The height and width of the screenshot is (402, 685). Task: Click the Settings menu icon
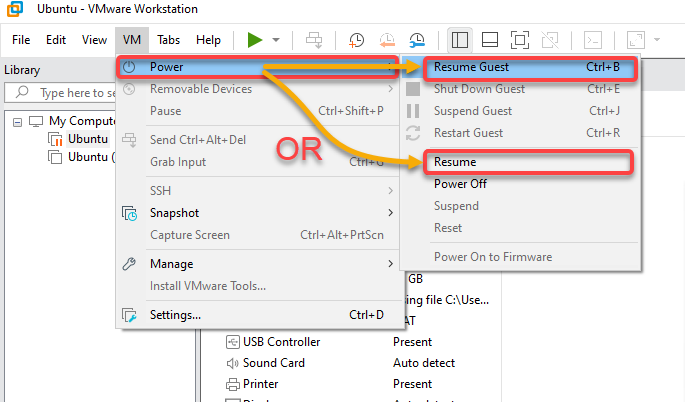point(129,315)
